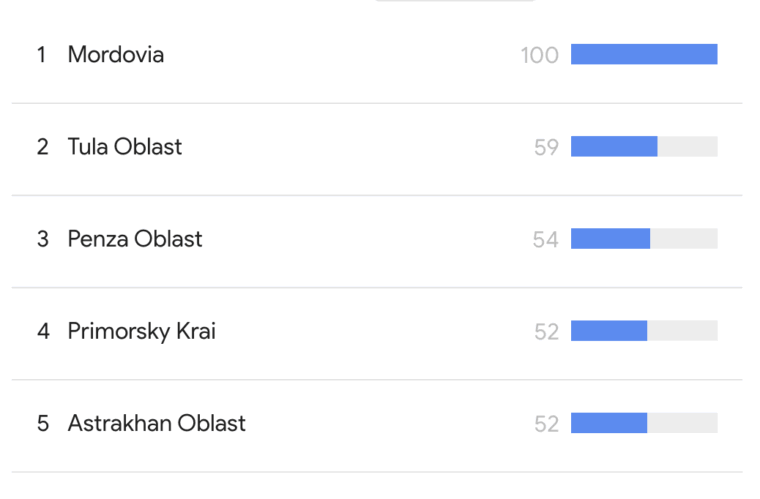Click the 52 score beside Astrakhan Oblast
This screenshot has width=760, height=499.
click(x=546, y=424)
